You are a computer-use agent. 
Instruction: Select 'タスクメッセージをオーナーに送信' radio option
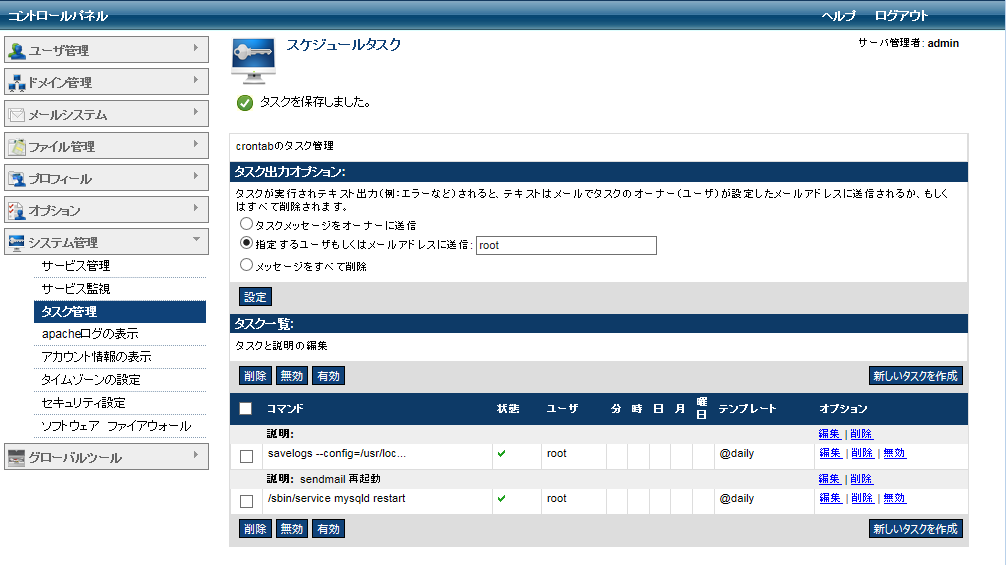tap(246, 225)
